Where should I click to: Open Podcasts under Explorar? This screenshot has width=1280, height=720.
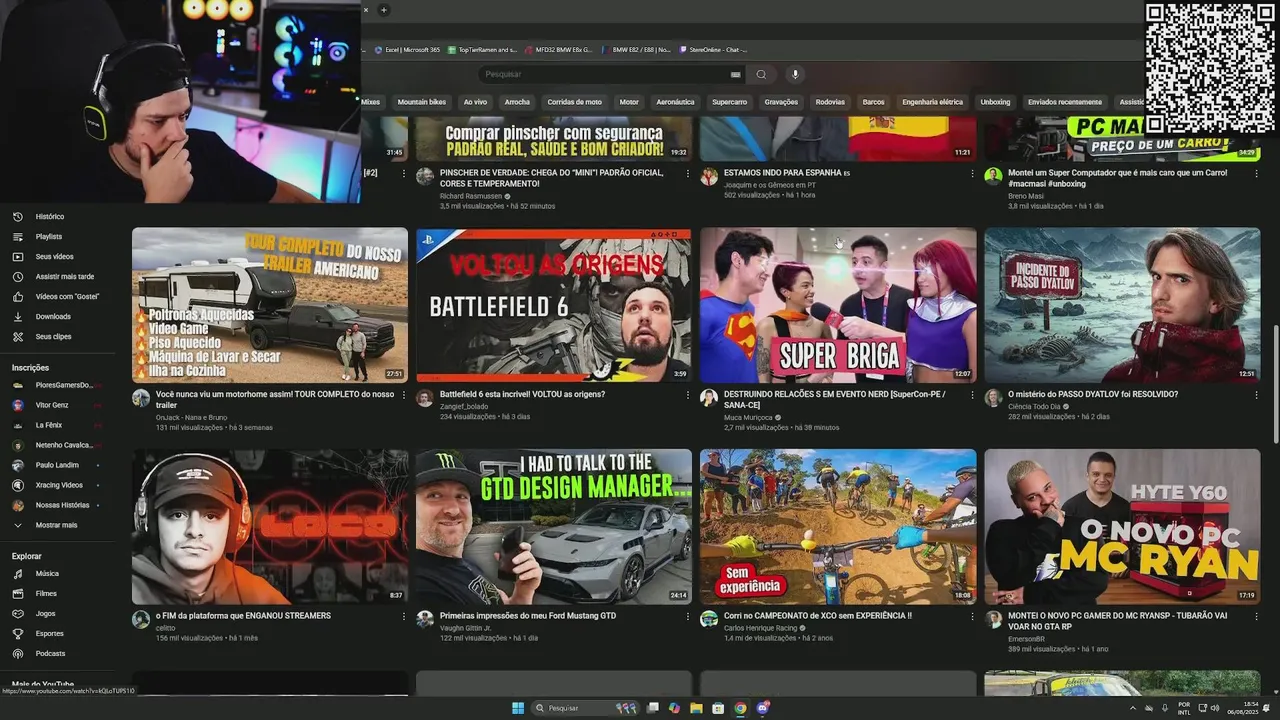tap(50, 653)
